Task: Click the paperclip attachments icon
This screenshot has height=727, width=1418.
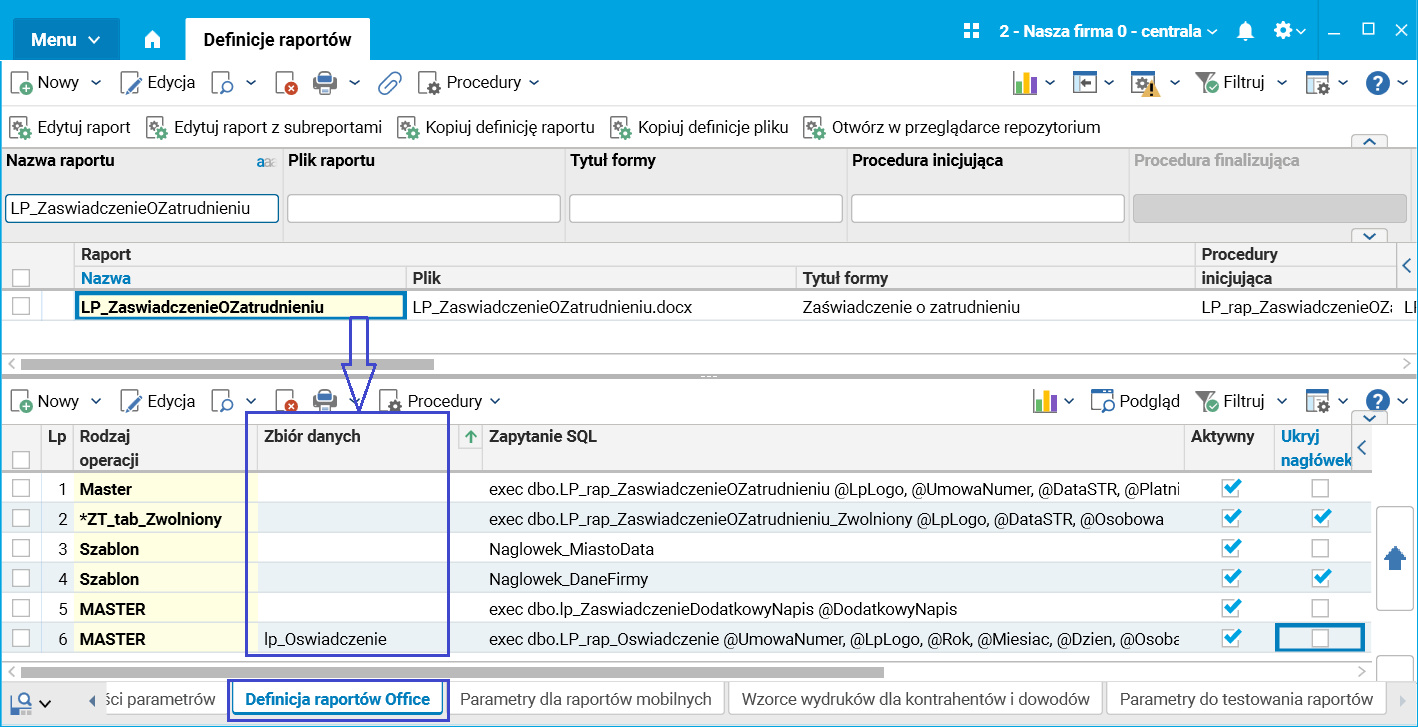Action: 389,83
